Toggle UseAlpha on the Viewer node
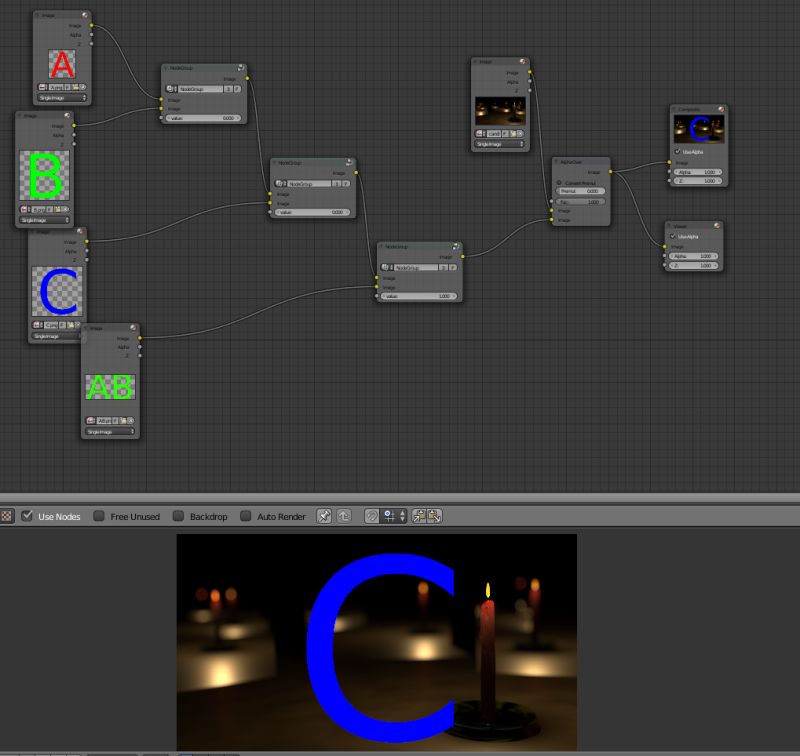The height and width of the screenshot is (756, 800). point(673,236)
